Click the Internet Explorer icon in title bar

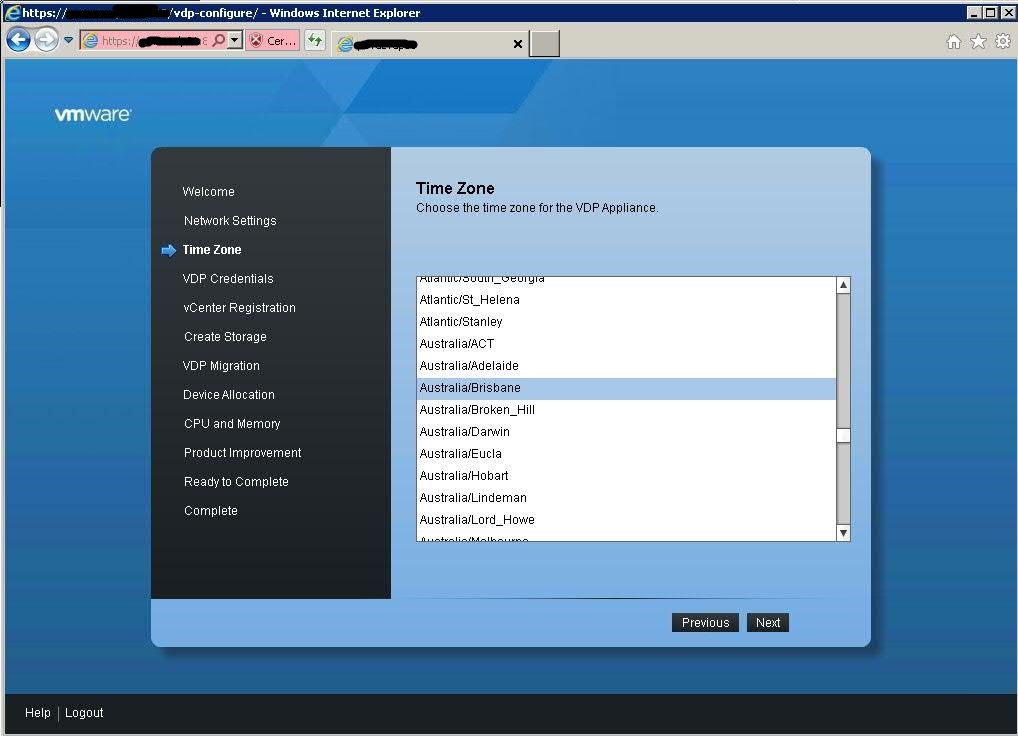[12, 13]
